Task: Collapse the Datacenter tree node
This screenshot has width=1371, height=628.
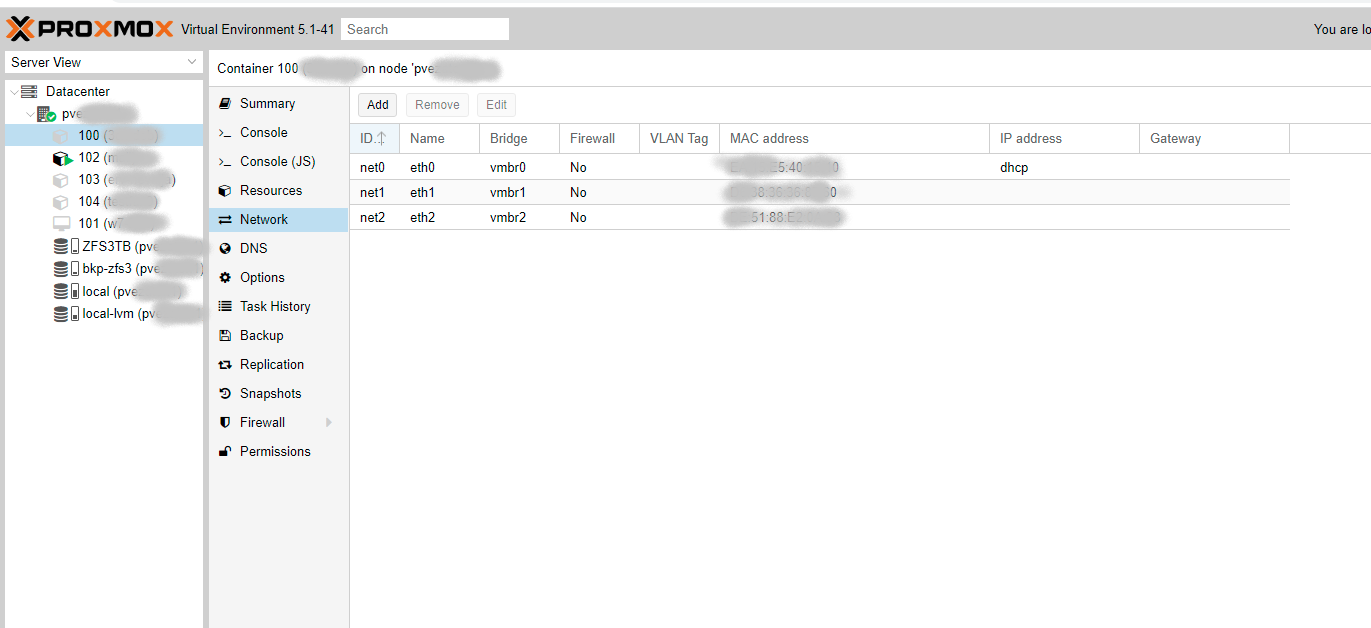Action: click(x=12, y=92)
